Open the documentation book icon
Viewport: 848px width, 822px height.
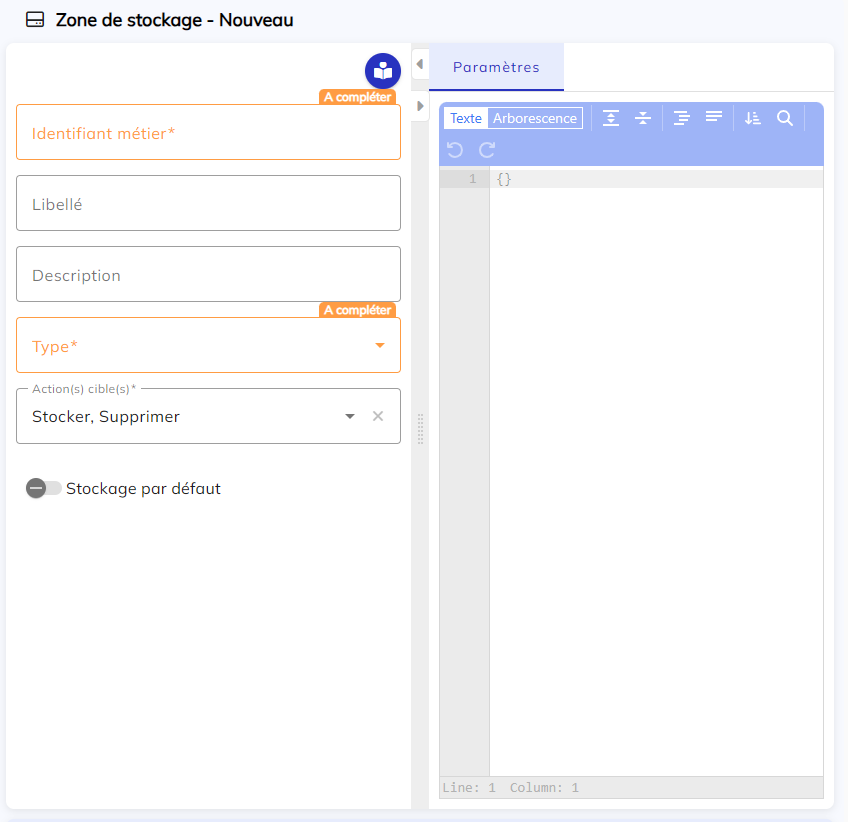tap(383, 71)
